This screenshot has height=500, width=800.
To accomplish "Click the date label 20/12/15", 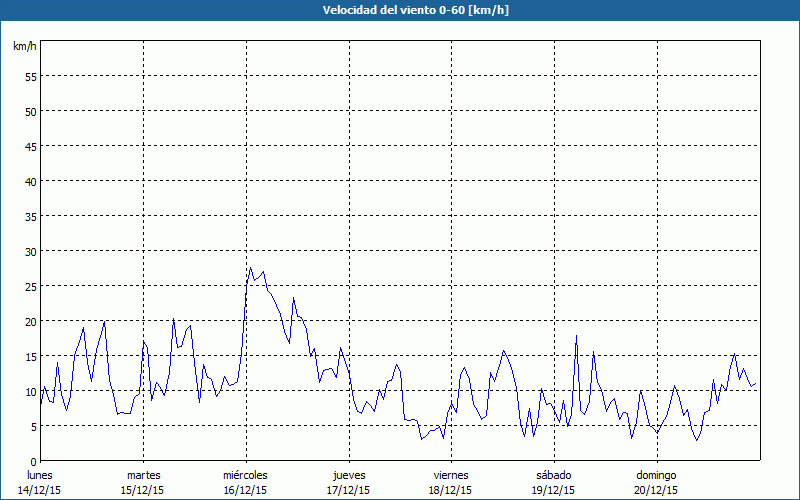I will pyautogui.click(x=656, y=490).
